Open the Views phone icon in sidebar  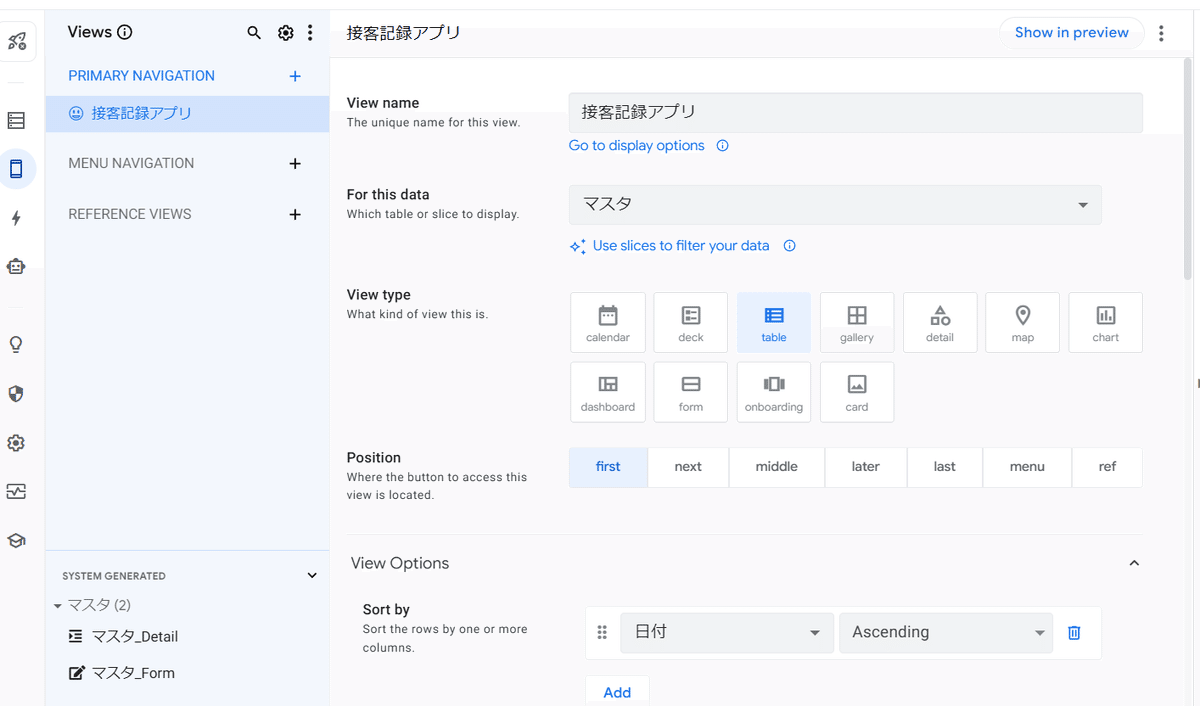tap(16, 169)
